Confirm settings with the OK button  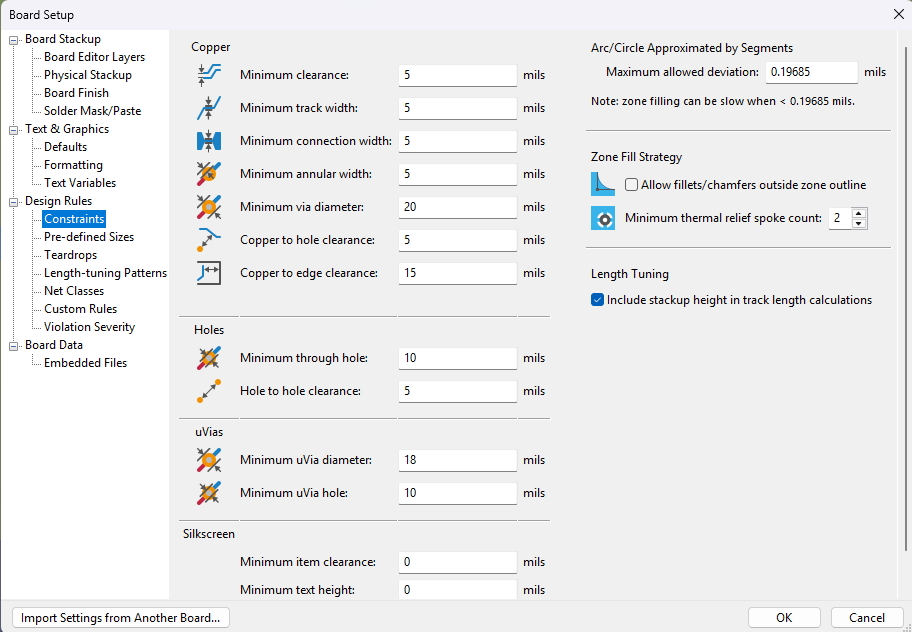(784, 617)
